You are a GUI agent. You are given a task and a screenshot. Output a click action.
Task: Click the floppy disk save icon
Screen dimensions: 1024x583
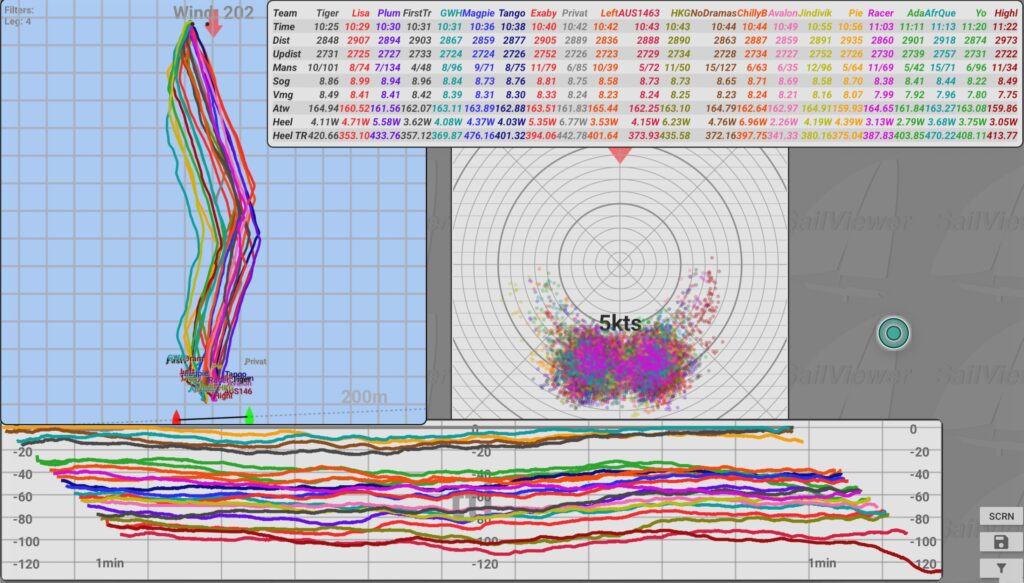[x=1000, y=542]
